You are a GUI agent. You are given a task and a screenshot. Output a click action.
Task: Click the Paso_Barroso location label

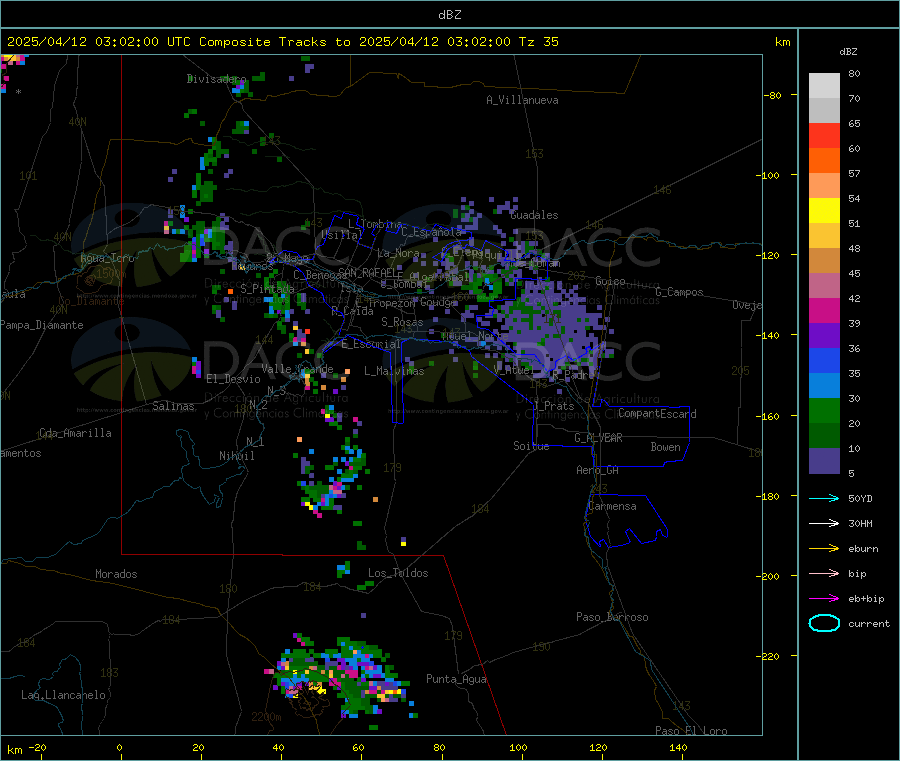click(612, 617)
